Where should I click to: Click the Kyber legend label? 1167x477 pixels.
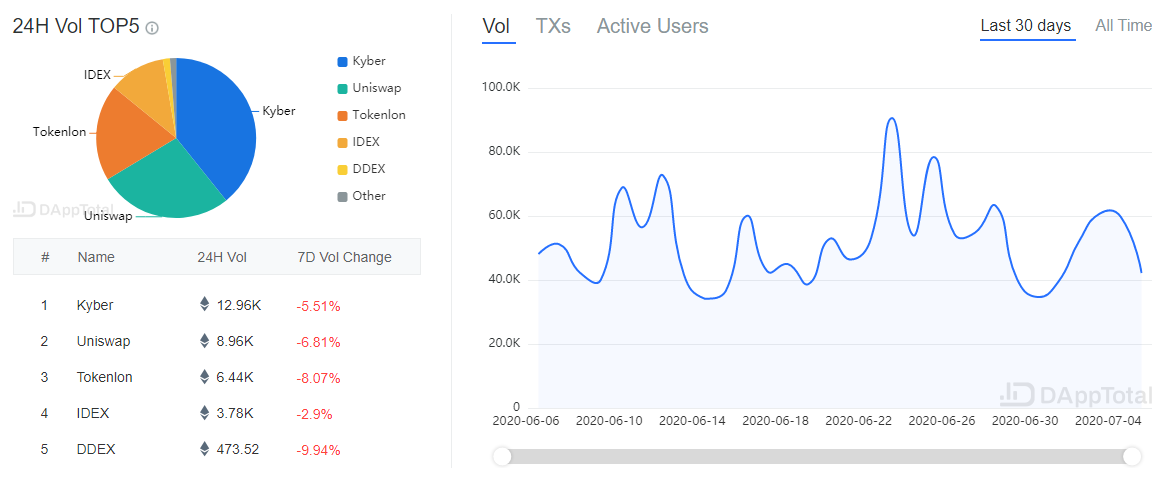click(x=369, y=61)
